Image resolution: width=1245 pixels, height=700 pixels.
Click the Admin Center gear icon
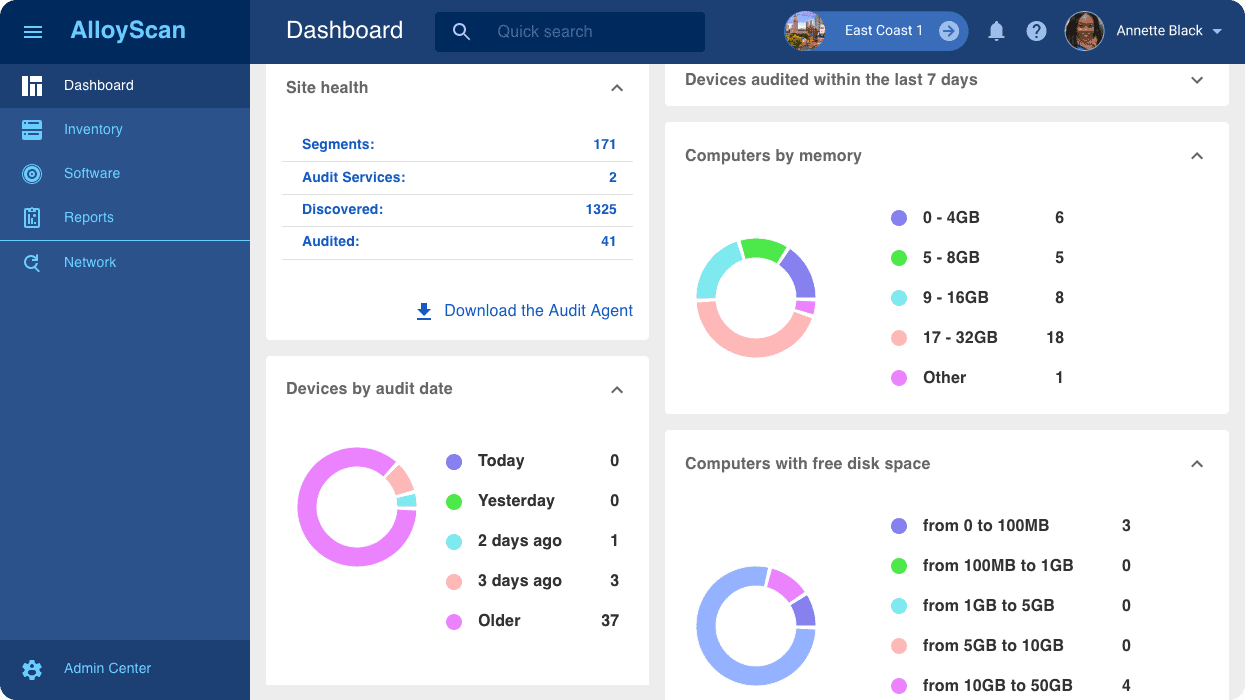pyautogui.click(x=32, y=669)
